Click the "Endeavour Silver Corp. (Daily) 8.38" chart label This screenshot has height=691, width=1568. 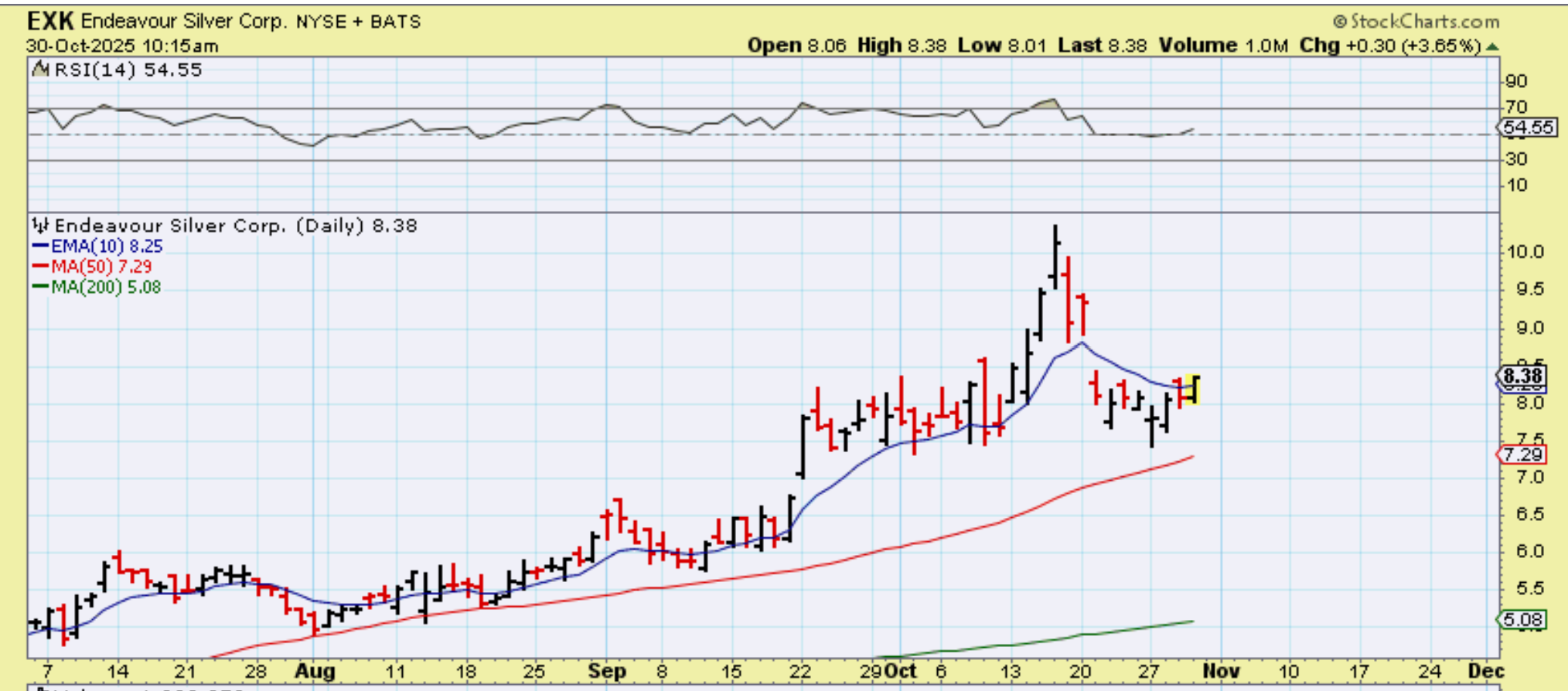pyautogui.click(x=236, y=226)
